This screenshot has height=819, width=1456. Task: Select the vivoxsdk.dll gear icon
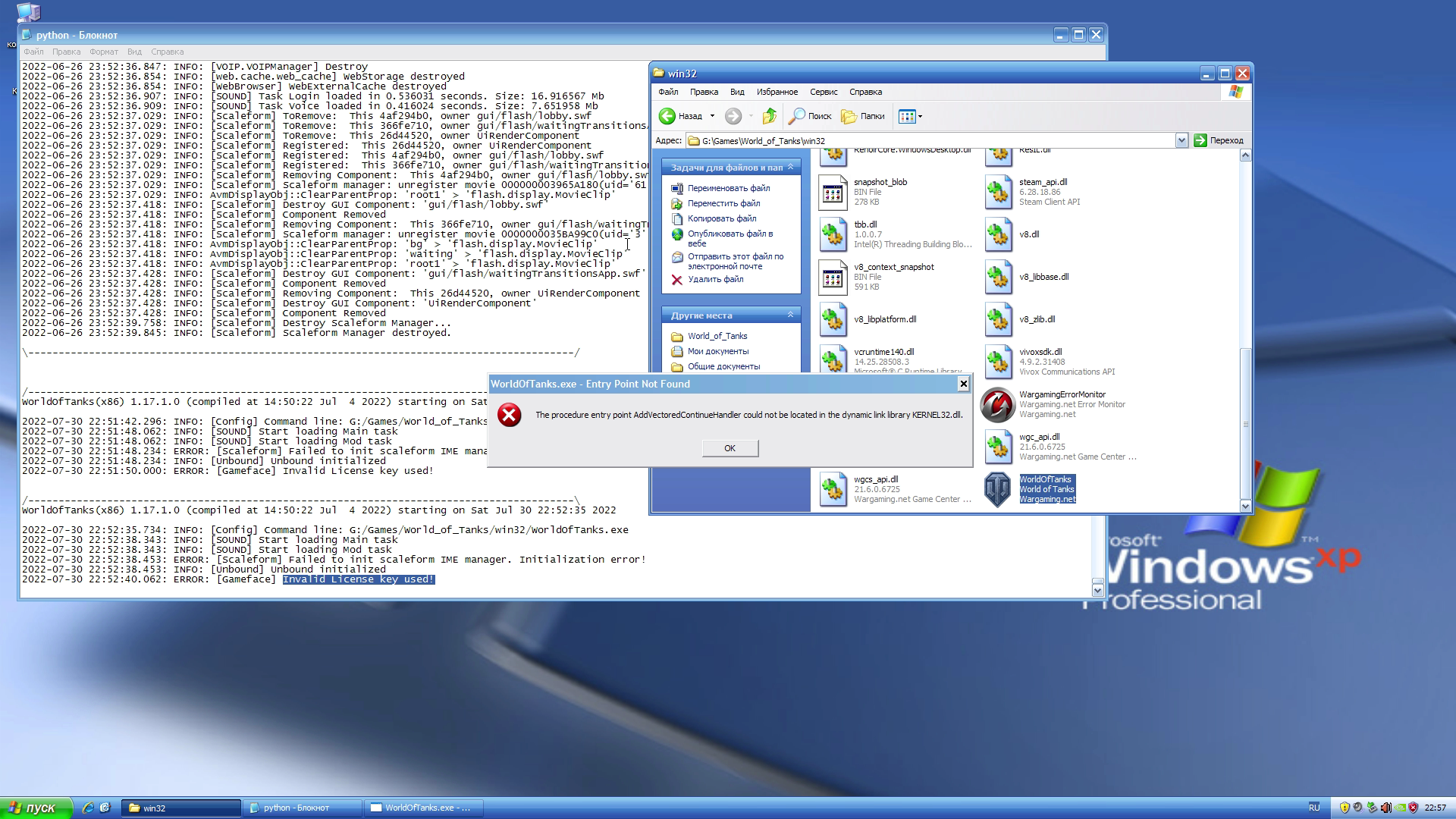point(998,362)
